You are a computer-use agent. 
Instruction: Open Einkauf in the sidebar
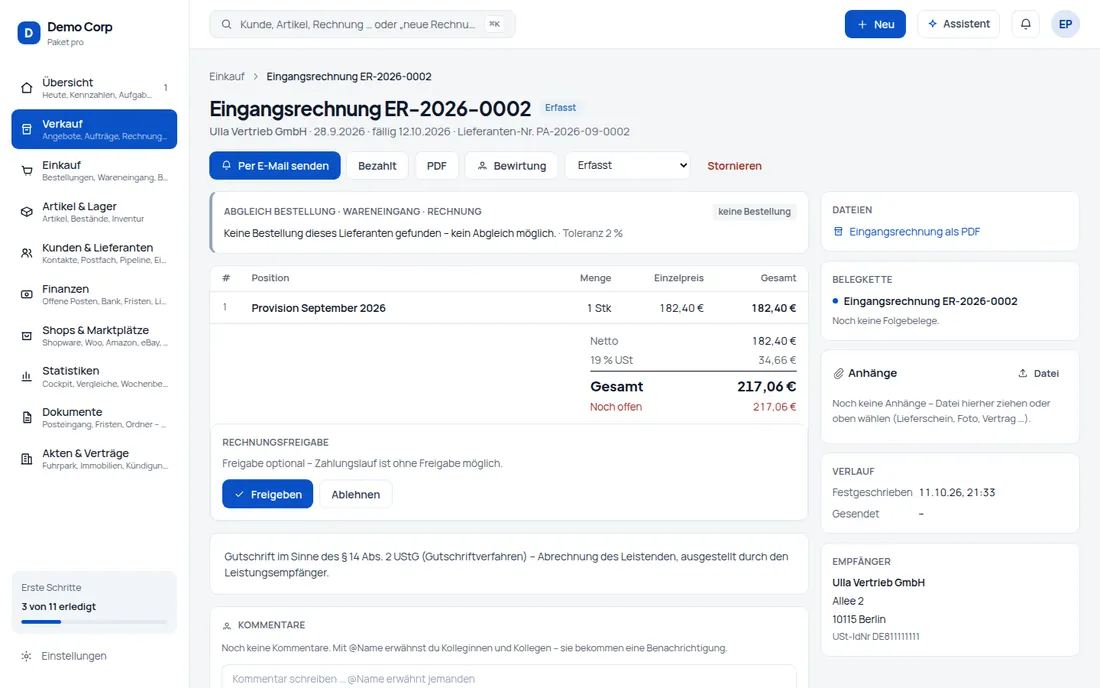click(94, 170)
